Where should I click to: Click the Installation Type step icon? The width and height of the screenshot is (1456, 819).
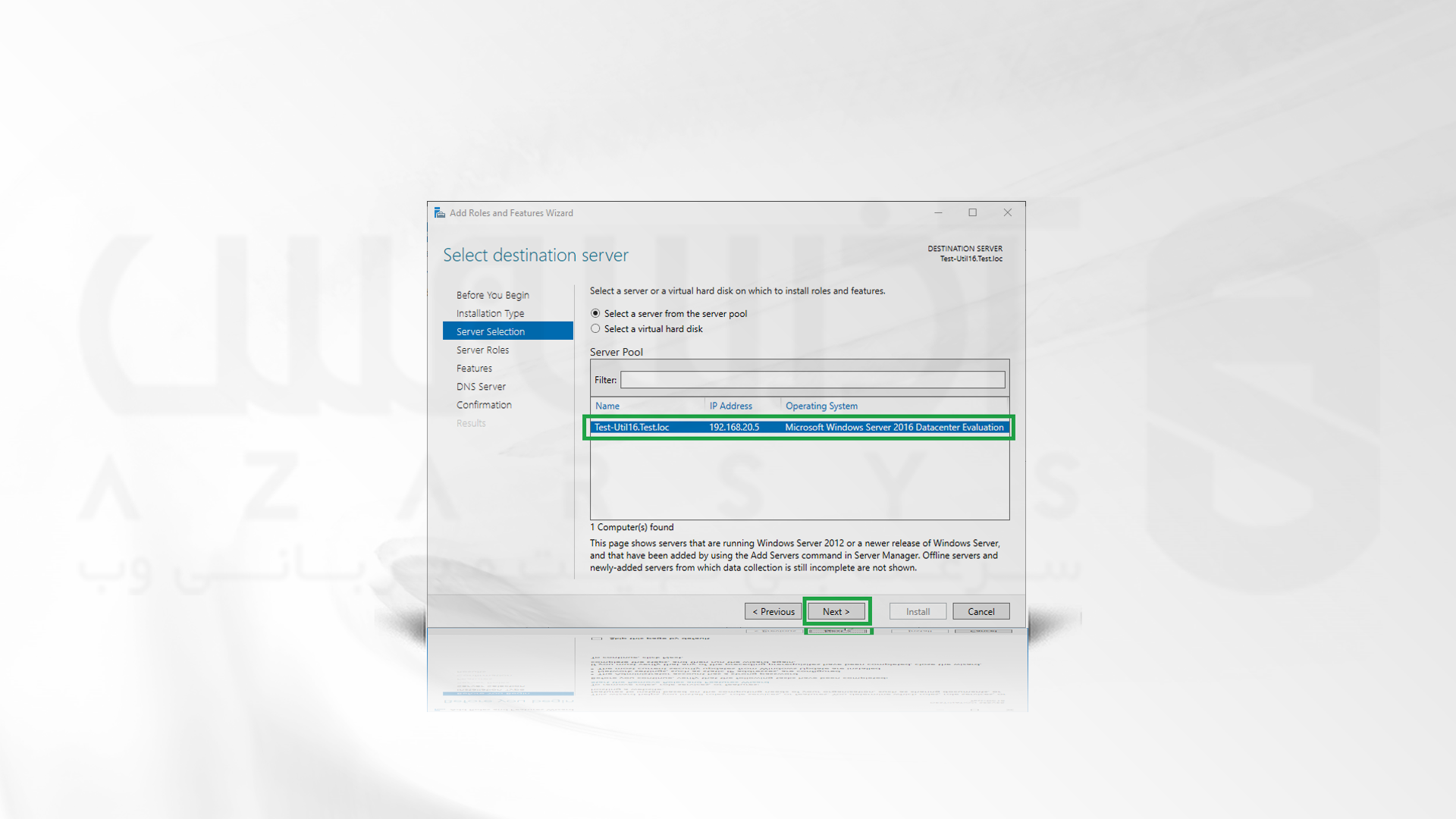(x=490, y=313)
